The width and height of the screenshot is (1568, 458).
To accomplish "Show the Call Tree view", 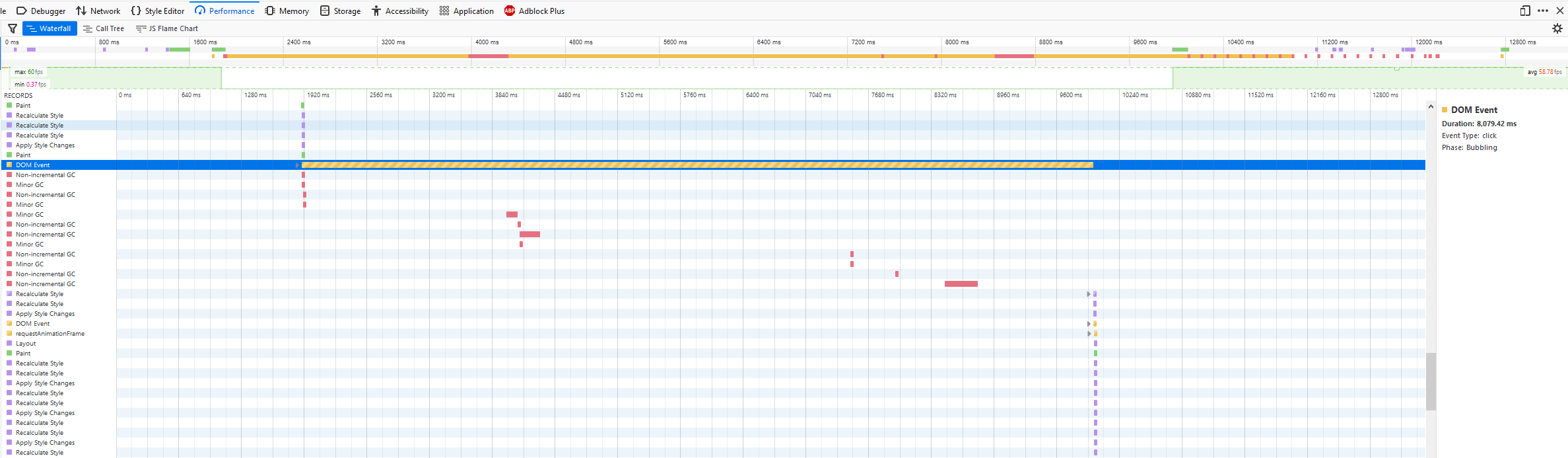I will click(104, 28).
